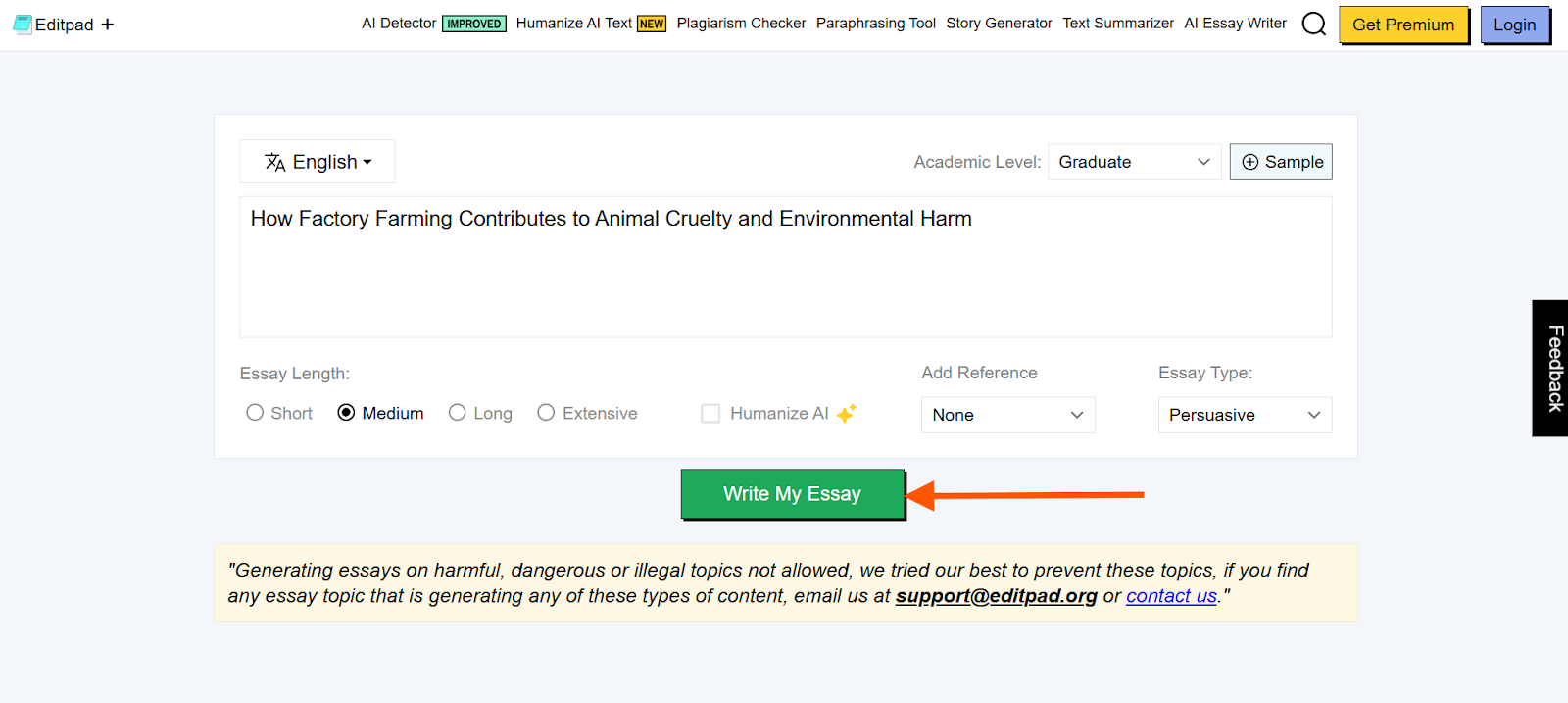Screen dimensions: 1568x703
Task: Open the Add Reference None dropdown
Action: (1007, 415)
